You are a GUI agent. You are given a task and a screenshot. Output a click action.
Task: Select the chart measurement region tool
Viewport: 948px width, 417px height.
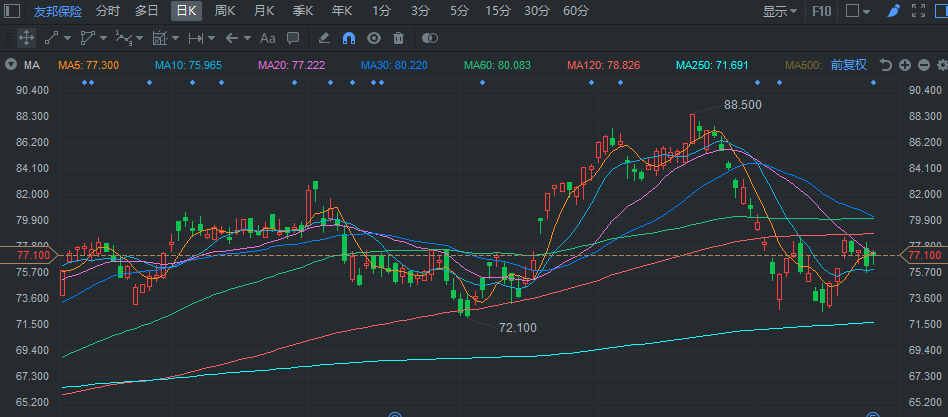point(159,38)
